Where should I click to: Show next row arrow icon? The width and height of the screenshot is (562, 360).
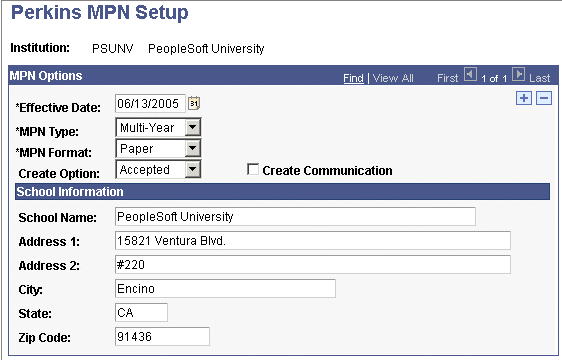coord(518,75)
